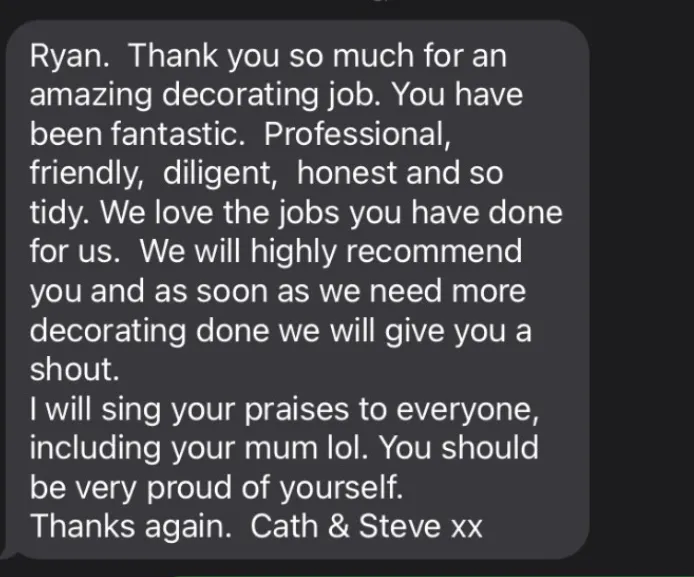The height and width of the screenshot is (577, 694).
Task: Tap the phrase "as soon as we need more"
Action: pos(340,291)
